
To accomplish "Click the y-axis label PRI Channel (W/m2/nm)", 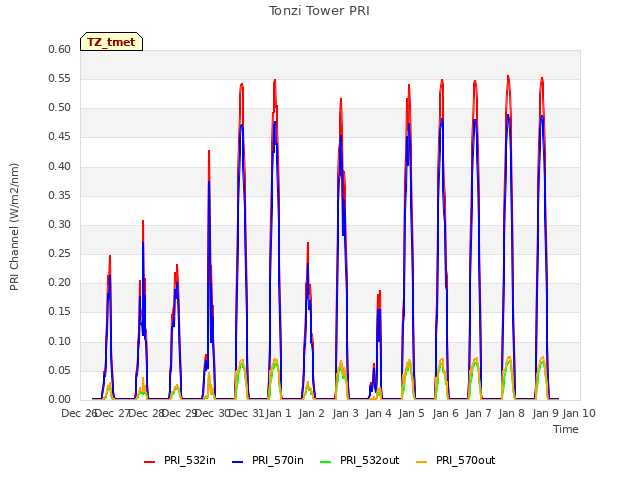I will click(14, 227).
